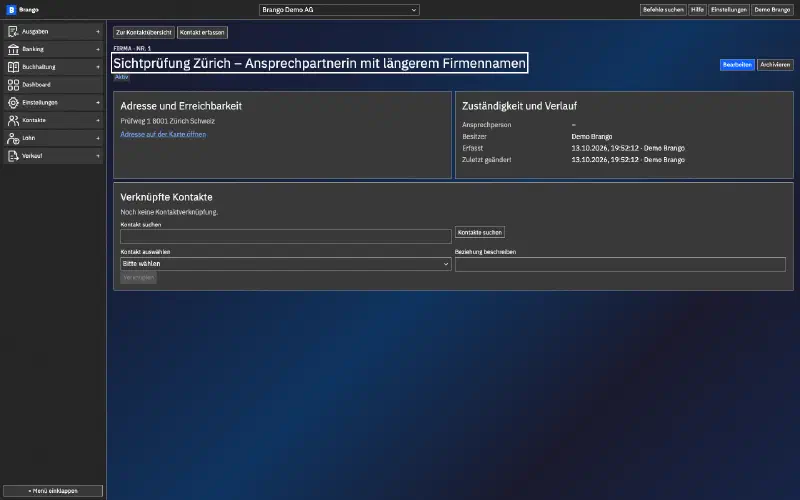Click the Dashboard grid icon
Image resolution: width=800 pixels, height=500 pixels.
tap(13, 85)
